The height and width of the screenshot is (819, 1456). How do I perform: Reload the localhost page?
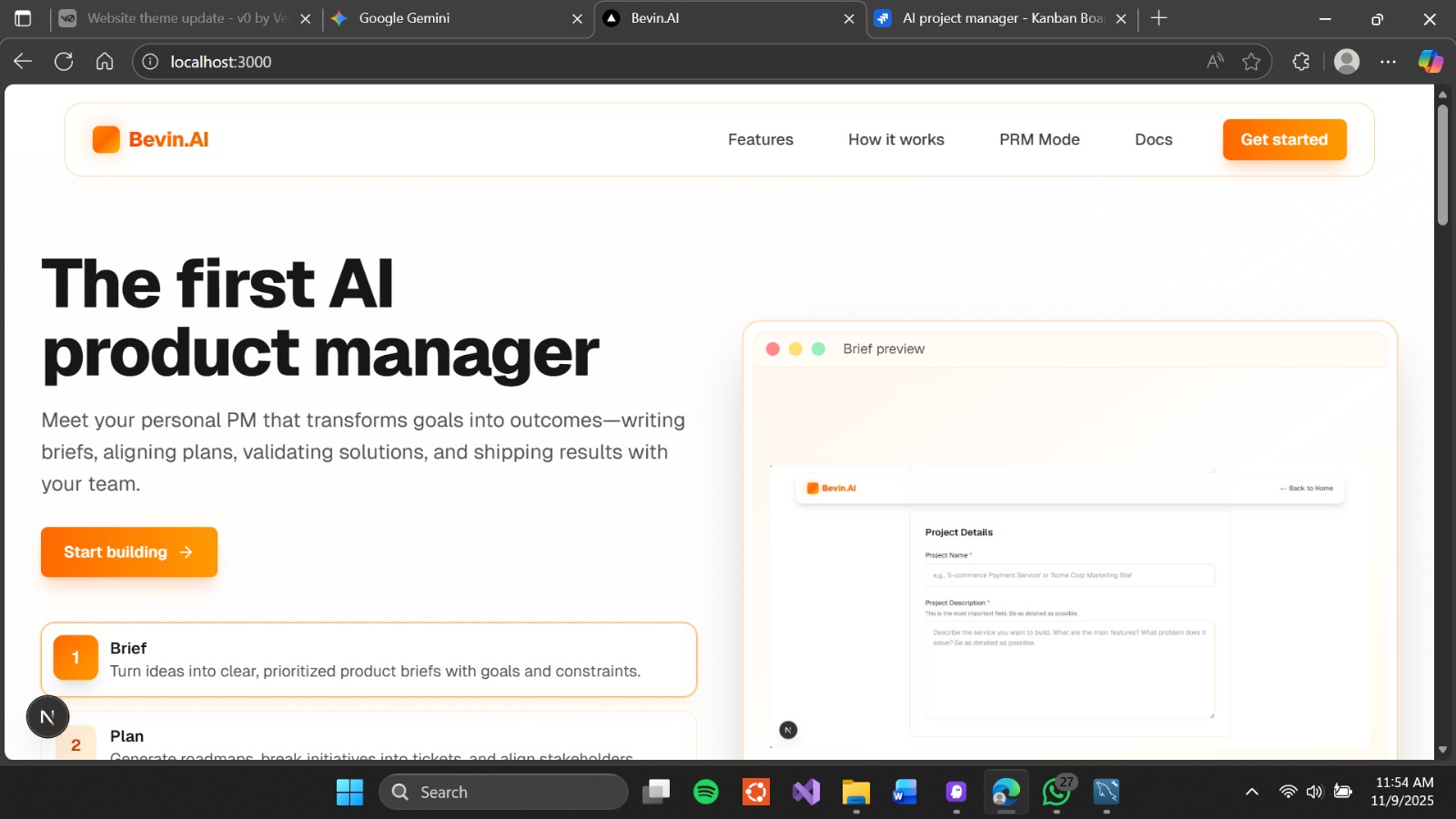click(64, 62)
